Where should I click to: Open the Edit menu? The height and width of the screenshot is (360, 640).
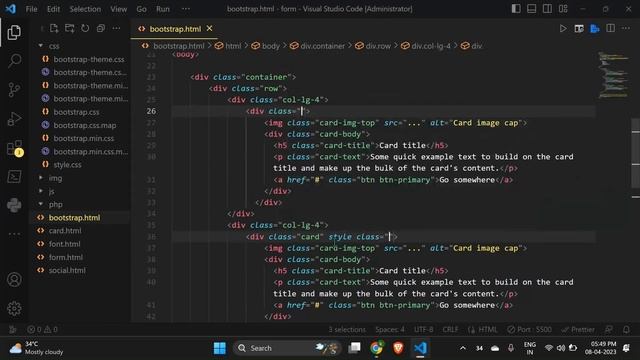(x=53, y=9)
